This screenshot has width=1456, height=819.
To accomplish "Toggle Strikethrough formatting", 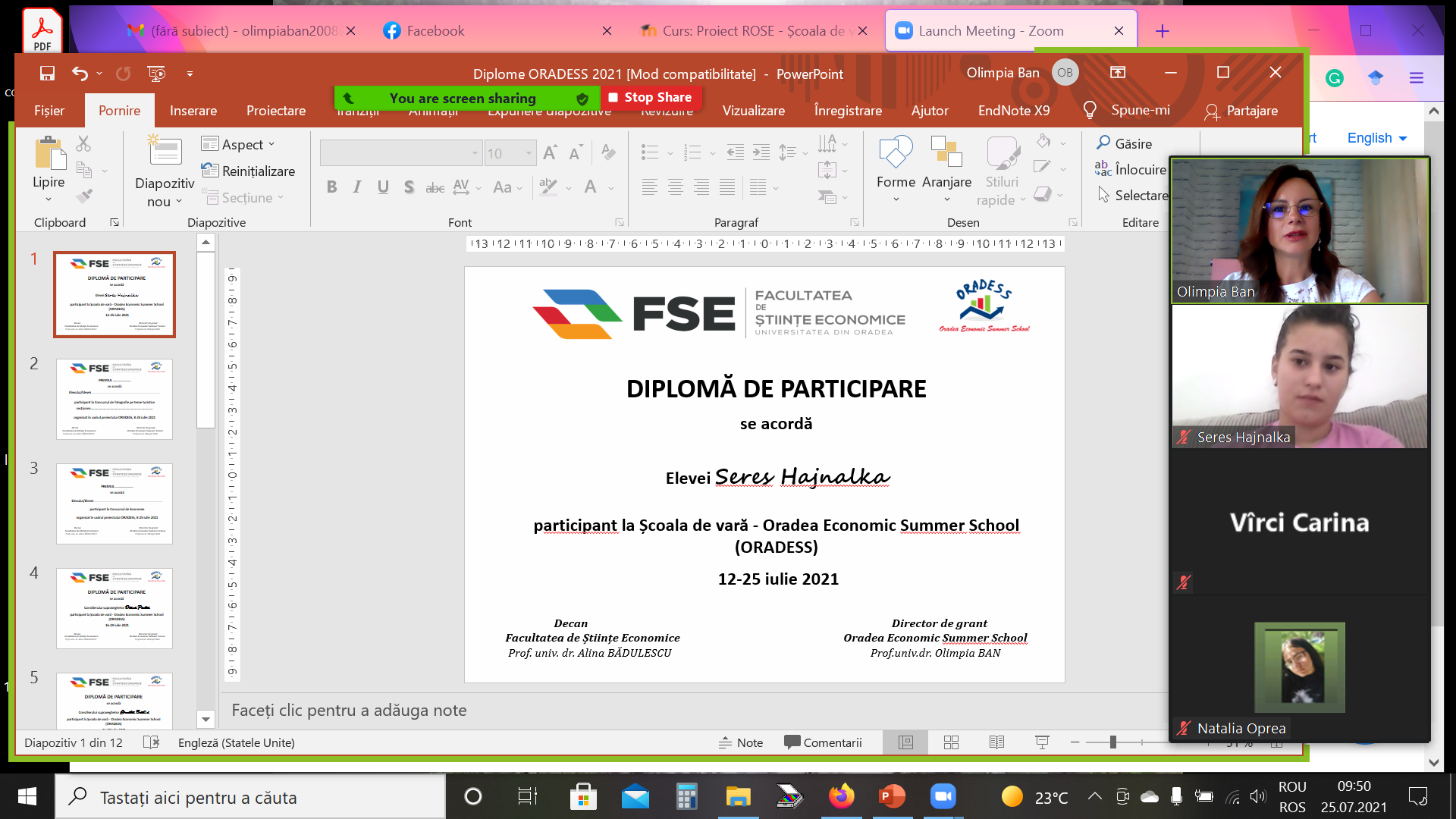I will point(435,187).
